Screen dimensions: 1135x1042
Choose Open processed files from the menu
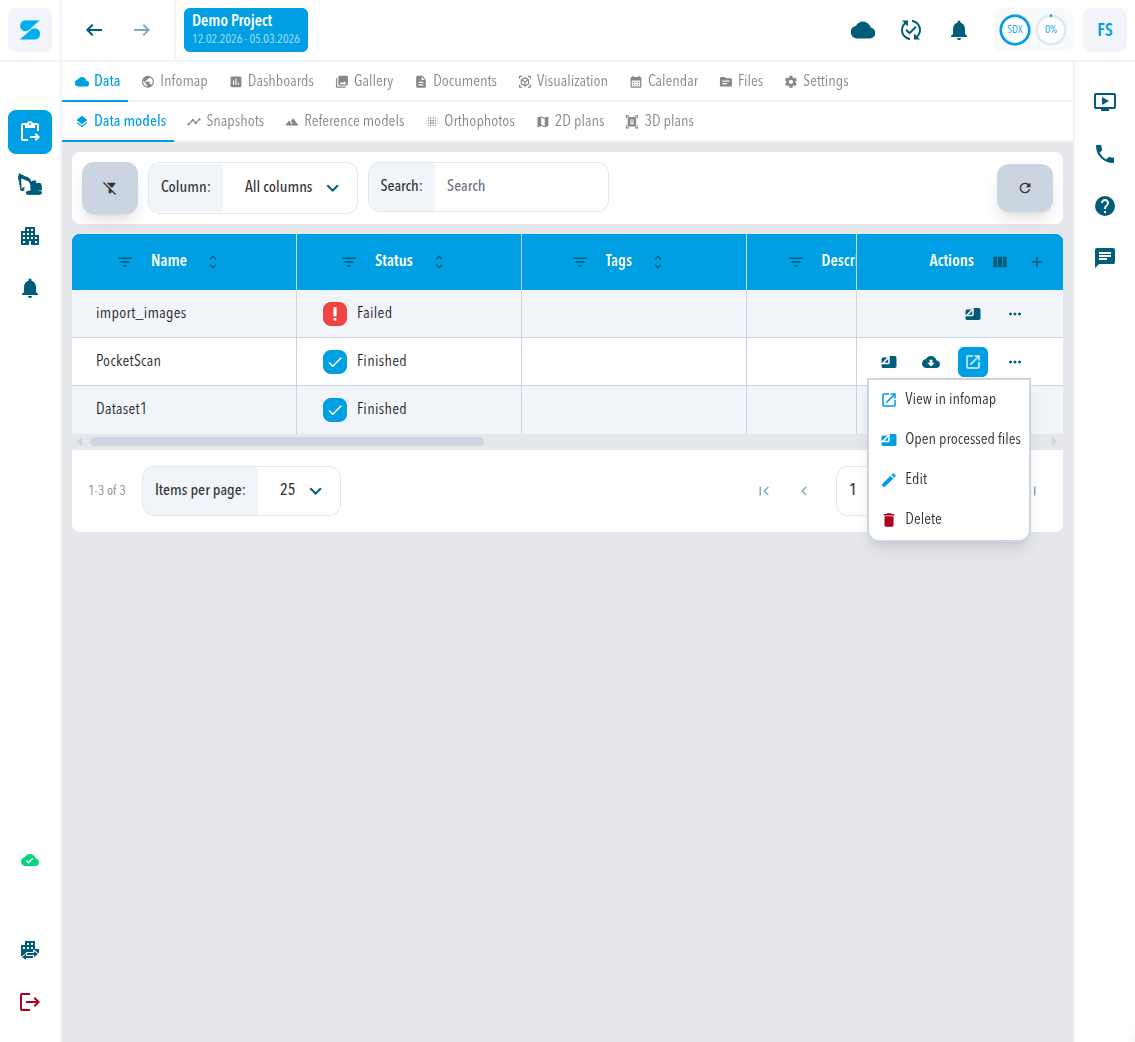[x=948, y=439]
